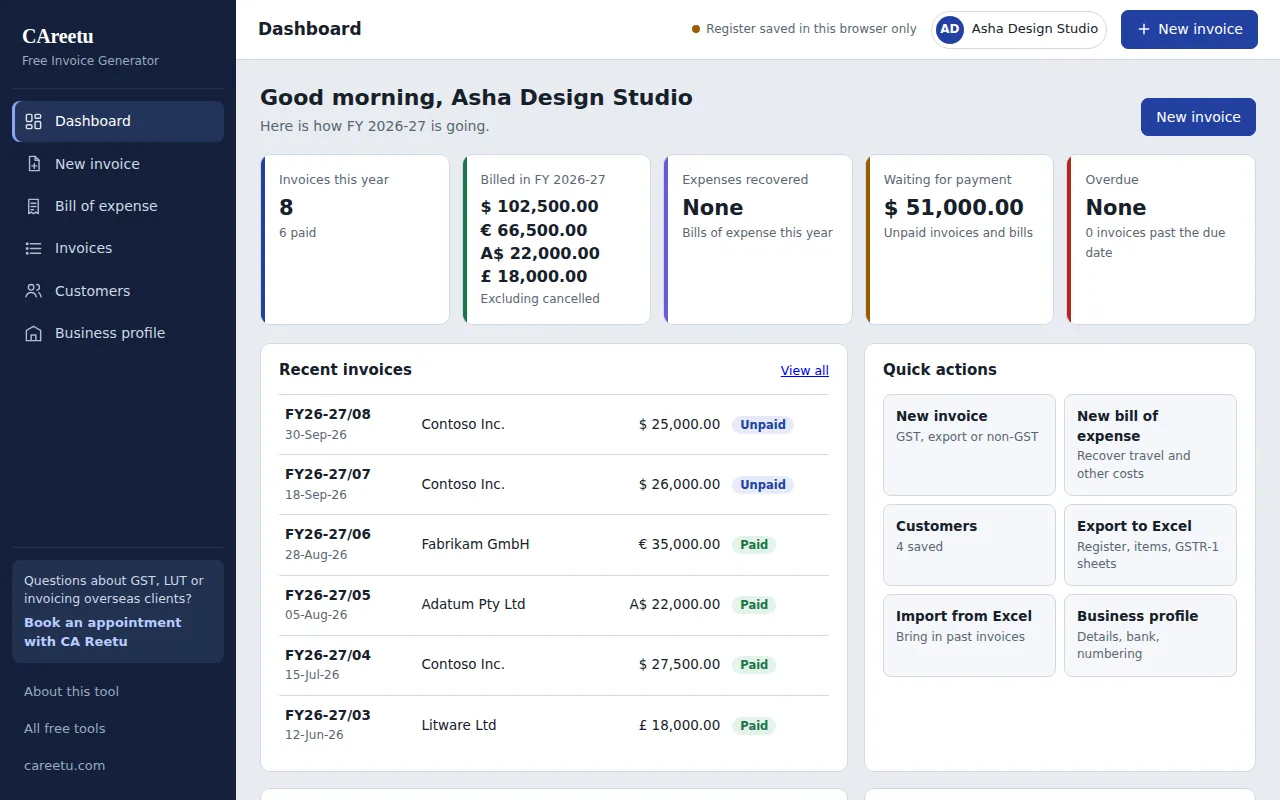Viewport: 1280px width, 800px height.
Task: Click the New invoice document icon in sidebar
Action: (34, 164)
